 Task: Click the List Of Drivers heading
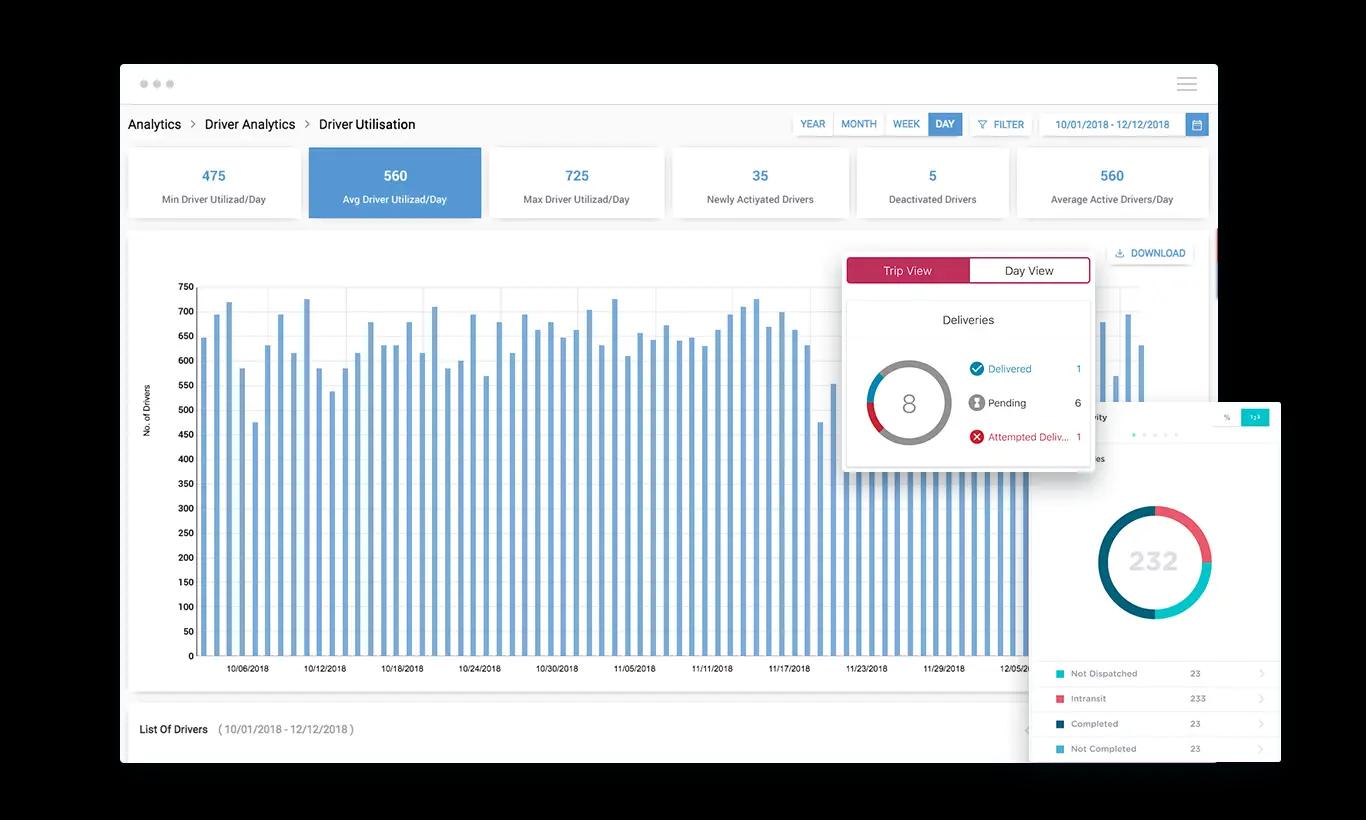[x=174, y=730]
